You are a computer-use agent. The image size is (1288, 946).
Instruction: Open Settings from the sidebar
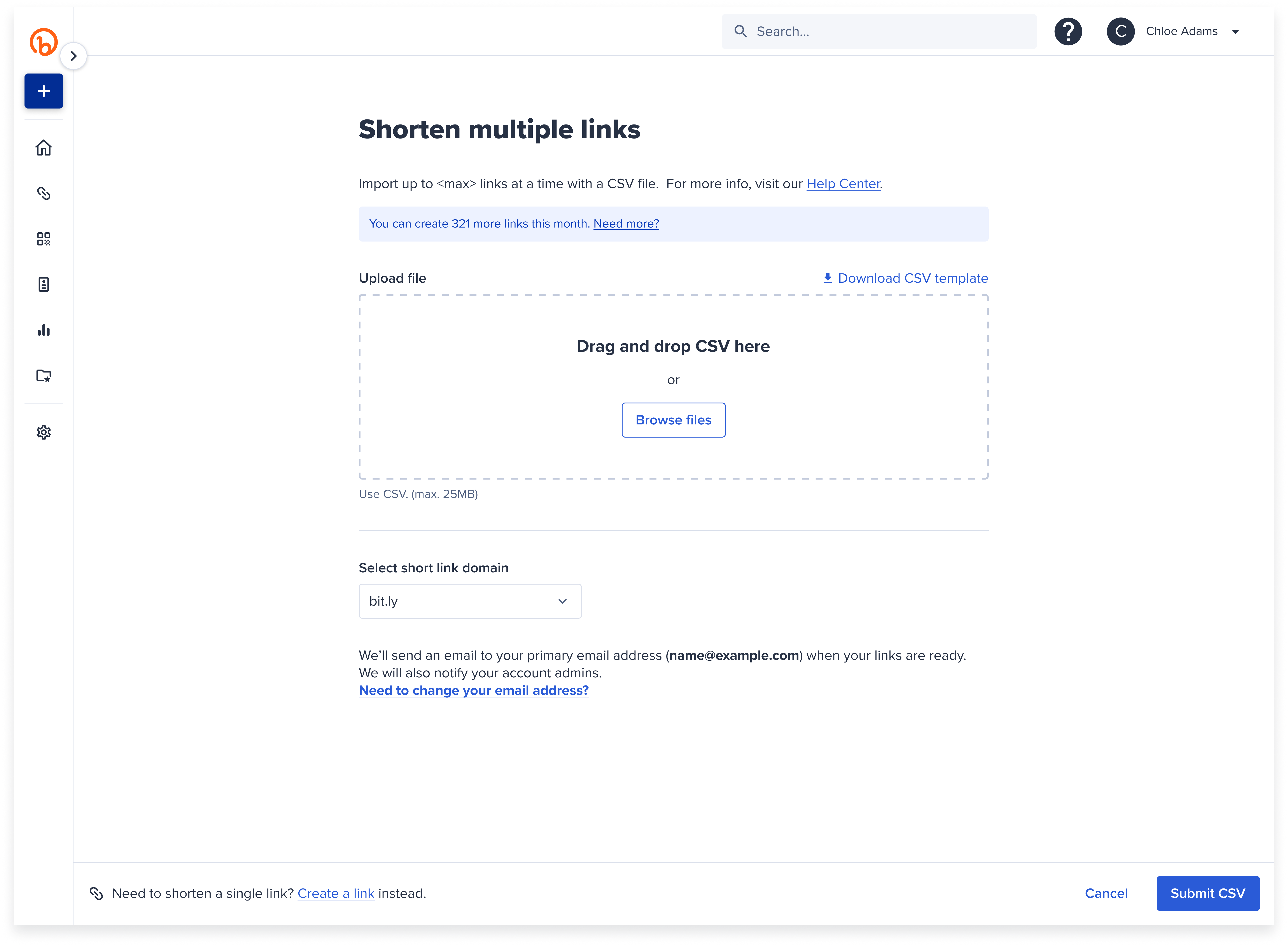pyautogui.click(x=44, y=432)
